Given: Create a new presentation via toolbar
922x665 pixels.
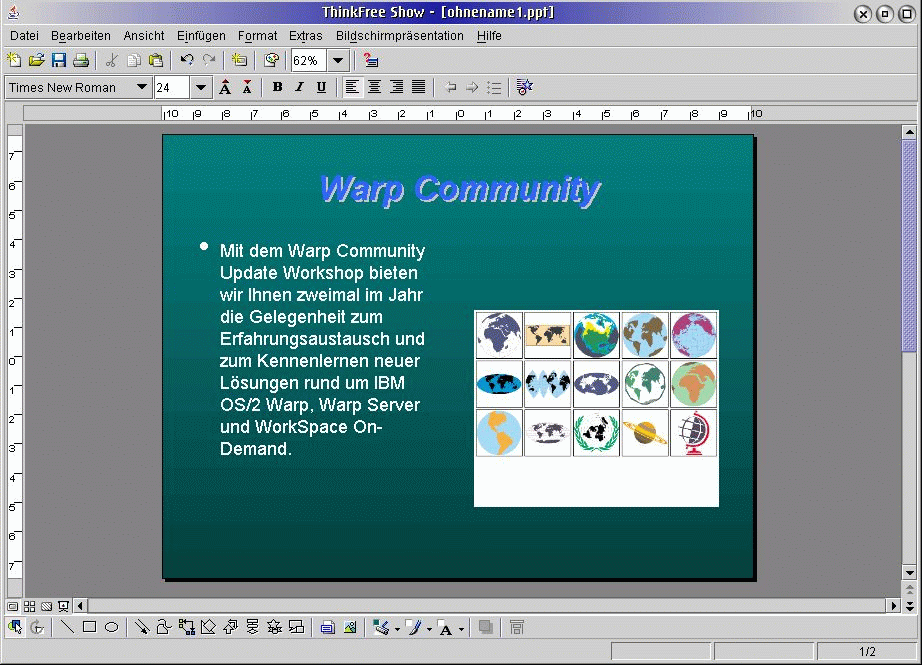Looking at the screenshot, I should click(14, 60).
